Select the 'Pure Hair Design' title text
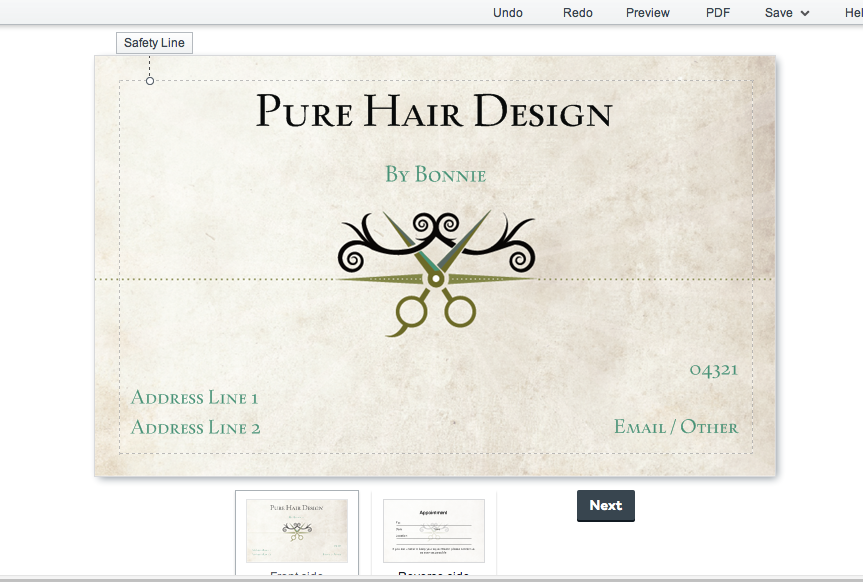 click(433, 112)
